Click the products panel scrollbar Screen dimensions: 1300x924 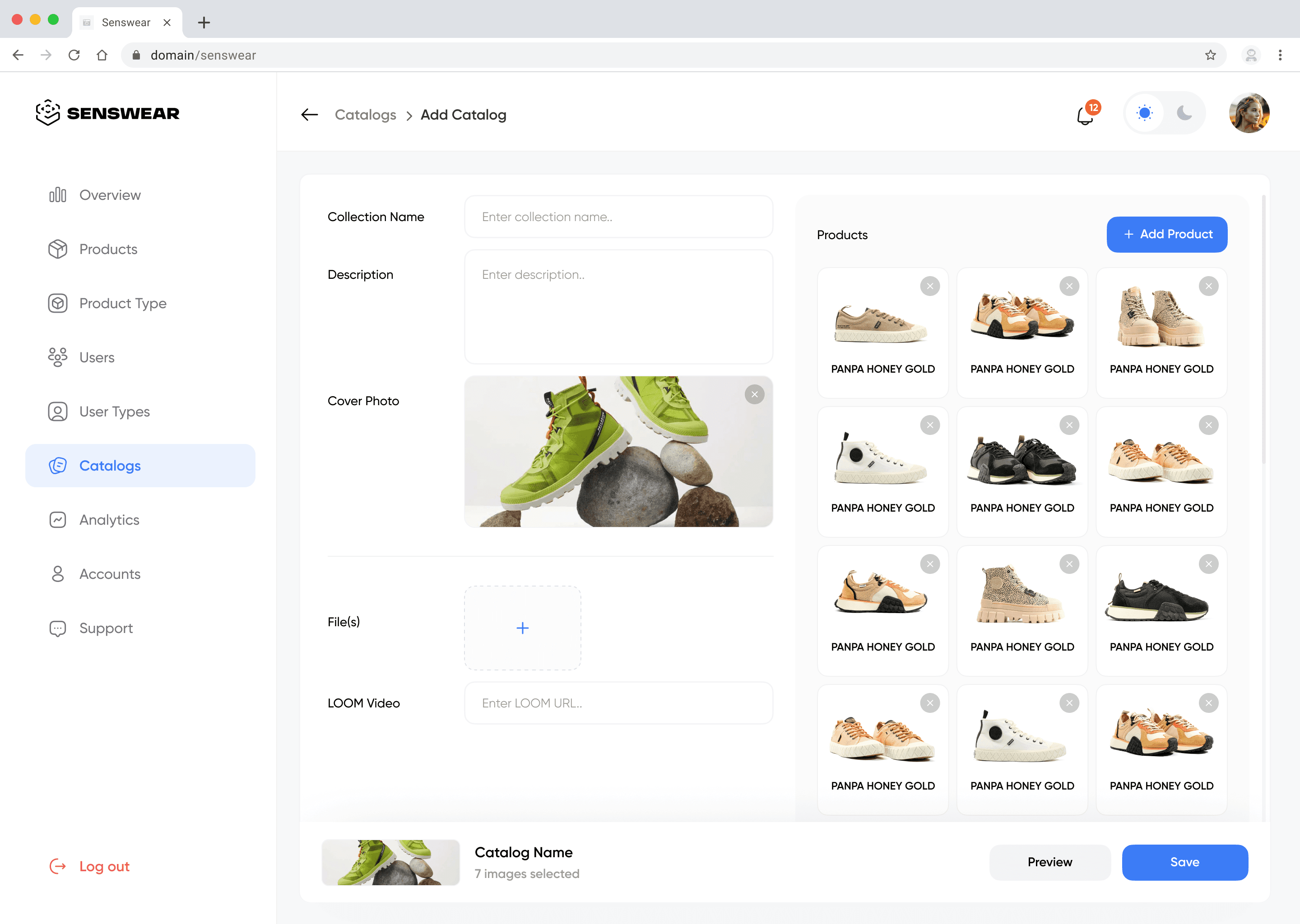click(x=1263, y=330)
